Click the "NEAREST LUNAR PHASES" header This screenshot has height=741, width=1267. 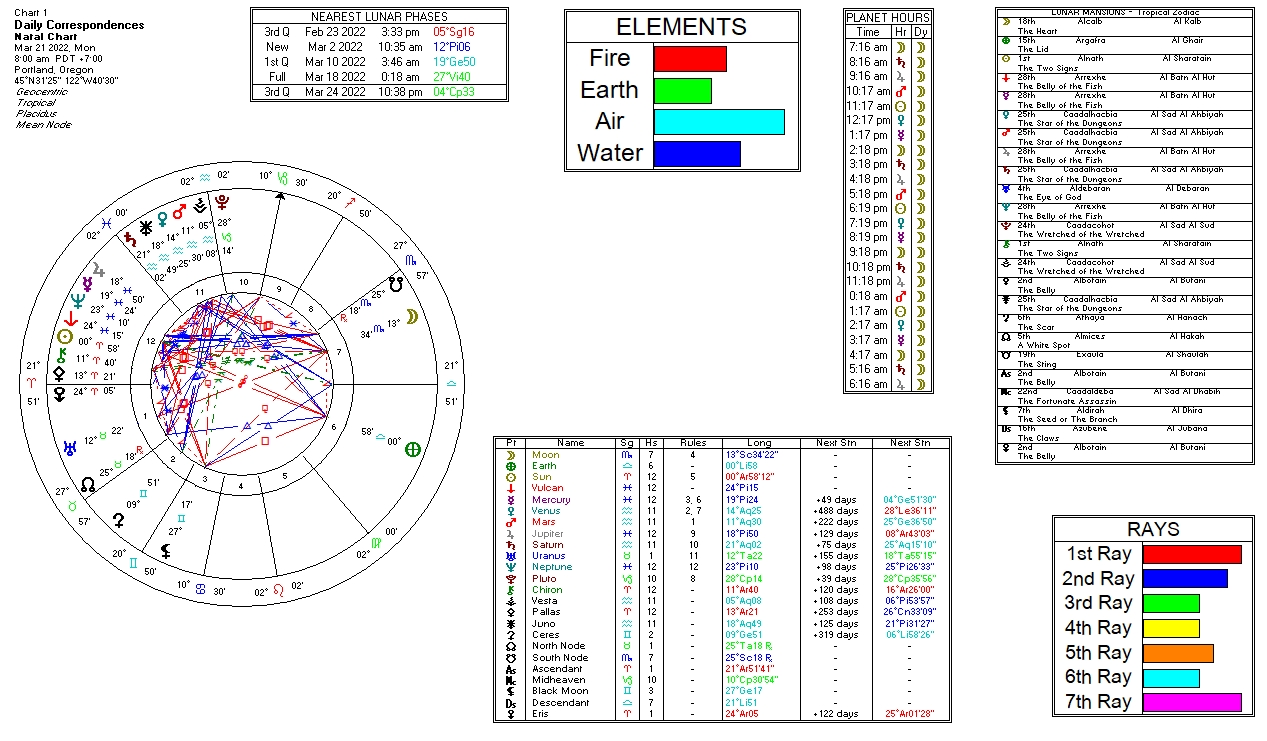[379, 17]
